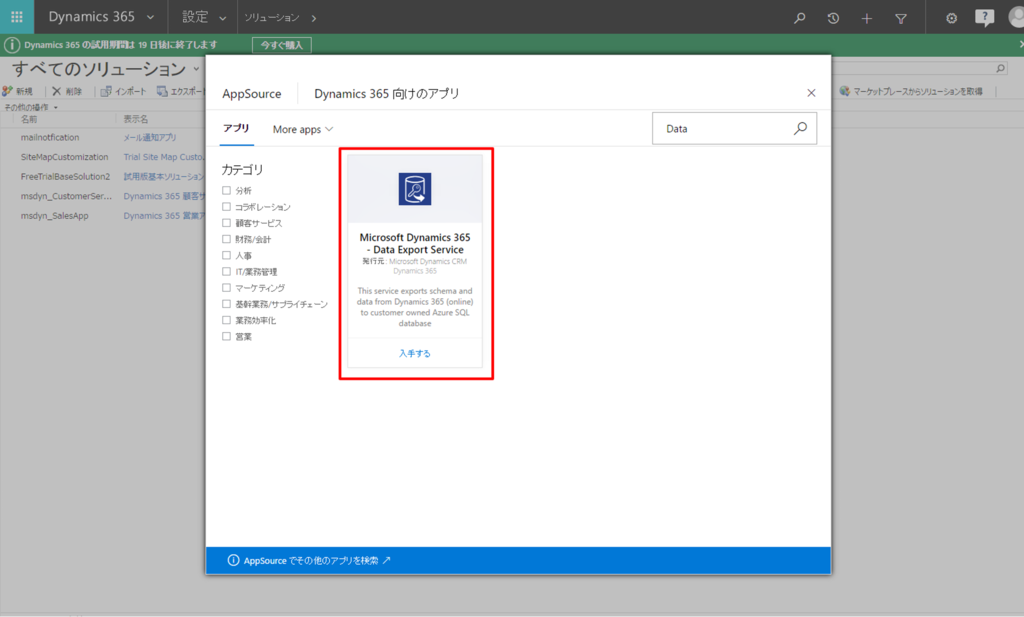Select the msdyn_SalesApp row
Image resolution: width=1024 pixels, height=617 pixels.
click(54, 215)
